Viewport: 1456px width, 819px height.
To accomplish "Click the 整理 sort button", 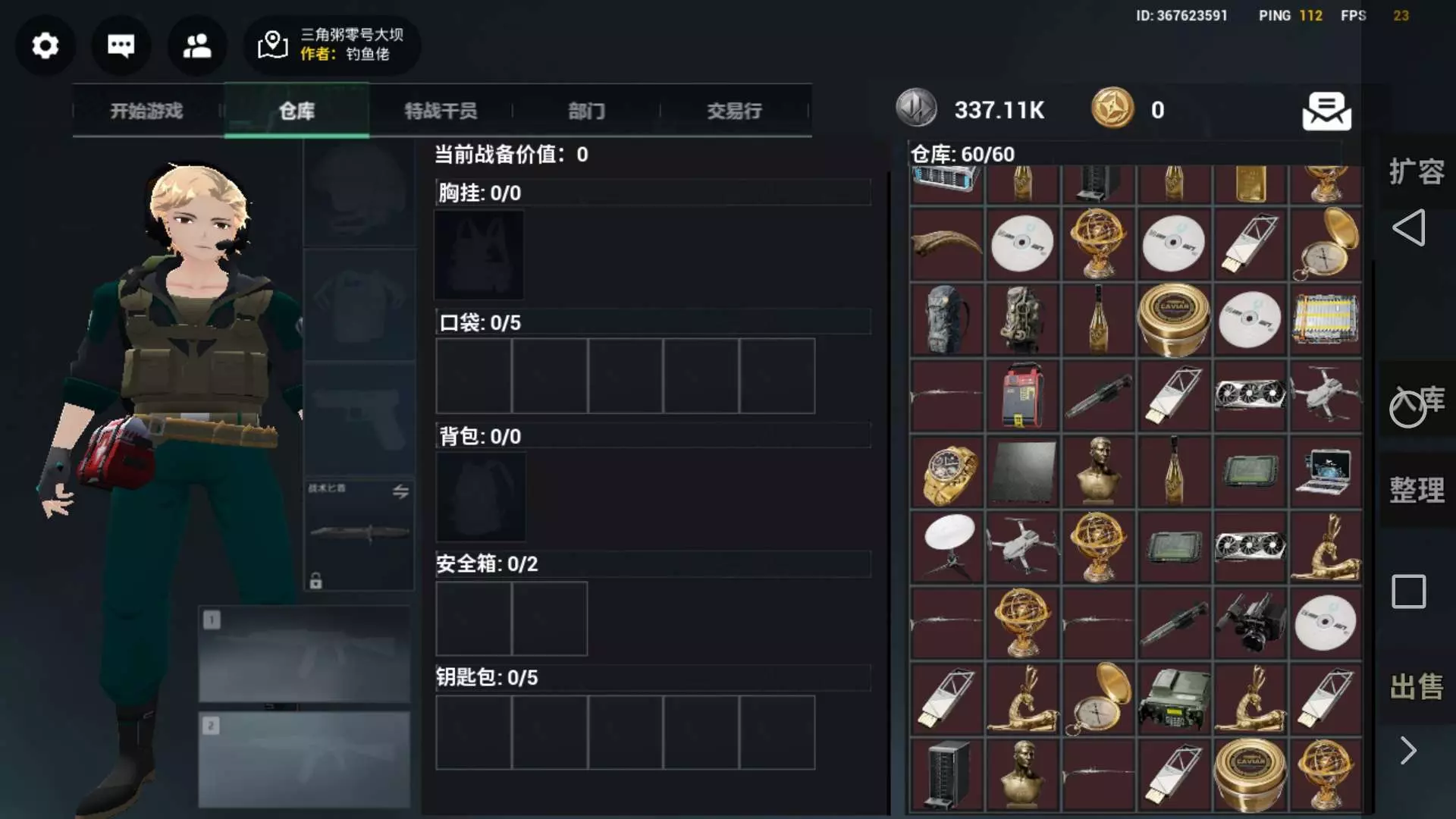I will click(x=1417, y=491).
